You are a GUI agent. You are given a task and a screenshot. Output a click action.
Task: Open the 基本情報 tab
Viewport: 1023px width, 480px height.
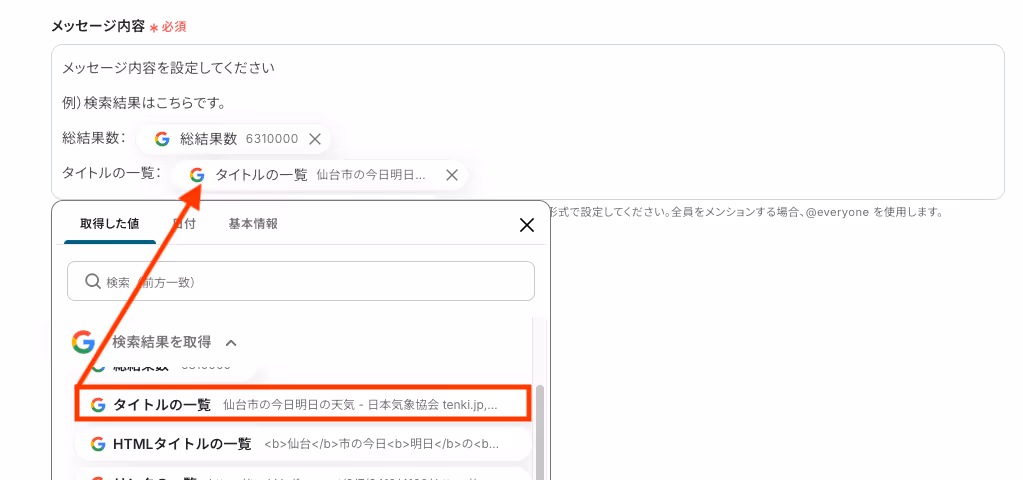click(x=253, y=224)
